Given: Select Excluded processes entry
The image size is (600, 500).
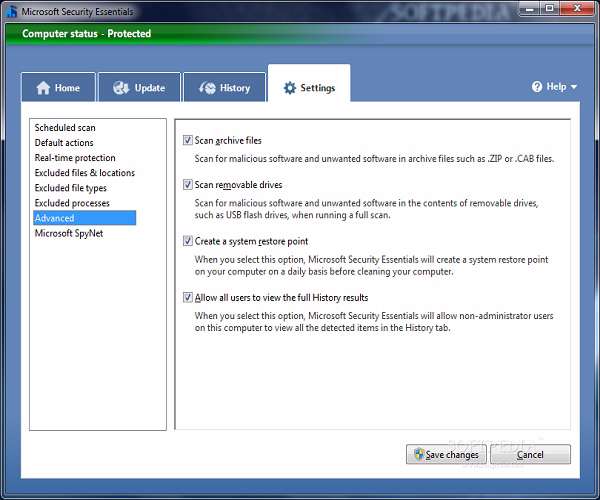Looking at the screenshot, I should pos(72,203).
